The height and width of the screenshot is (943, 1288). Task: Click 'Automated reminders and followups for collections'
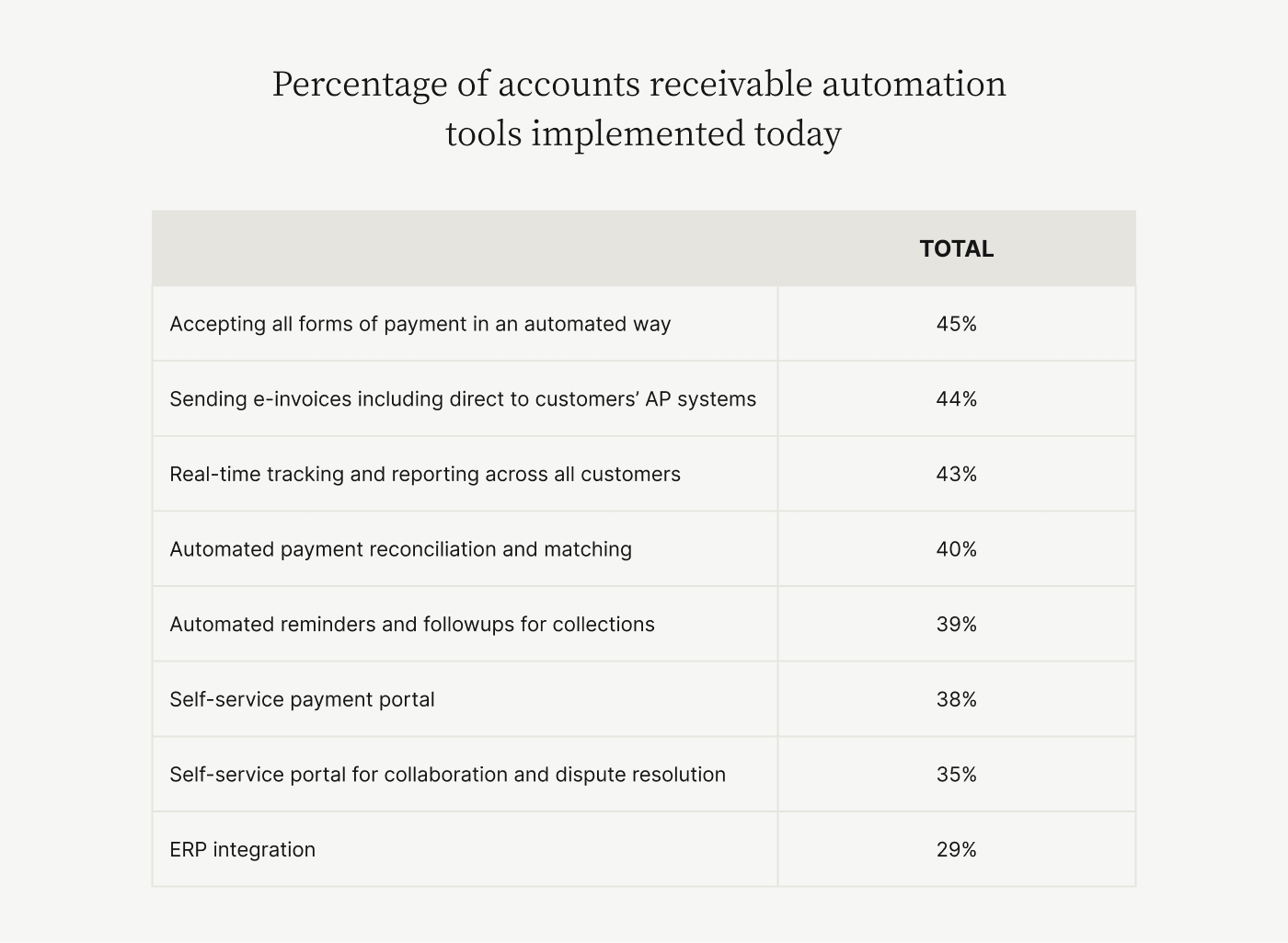click(x=412, y=625)
